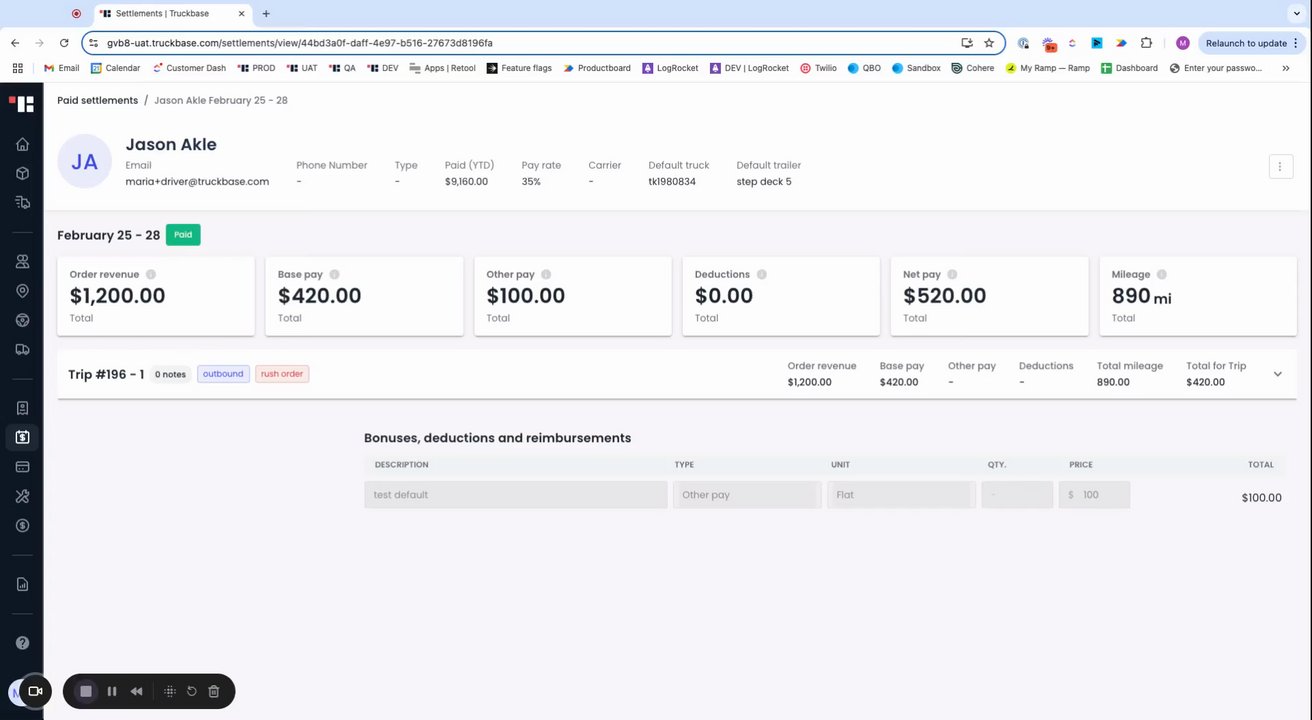The image size is (1312, 720).
Task: Click the quantity field
Action: point(1017,495)
